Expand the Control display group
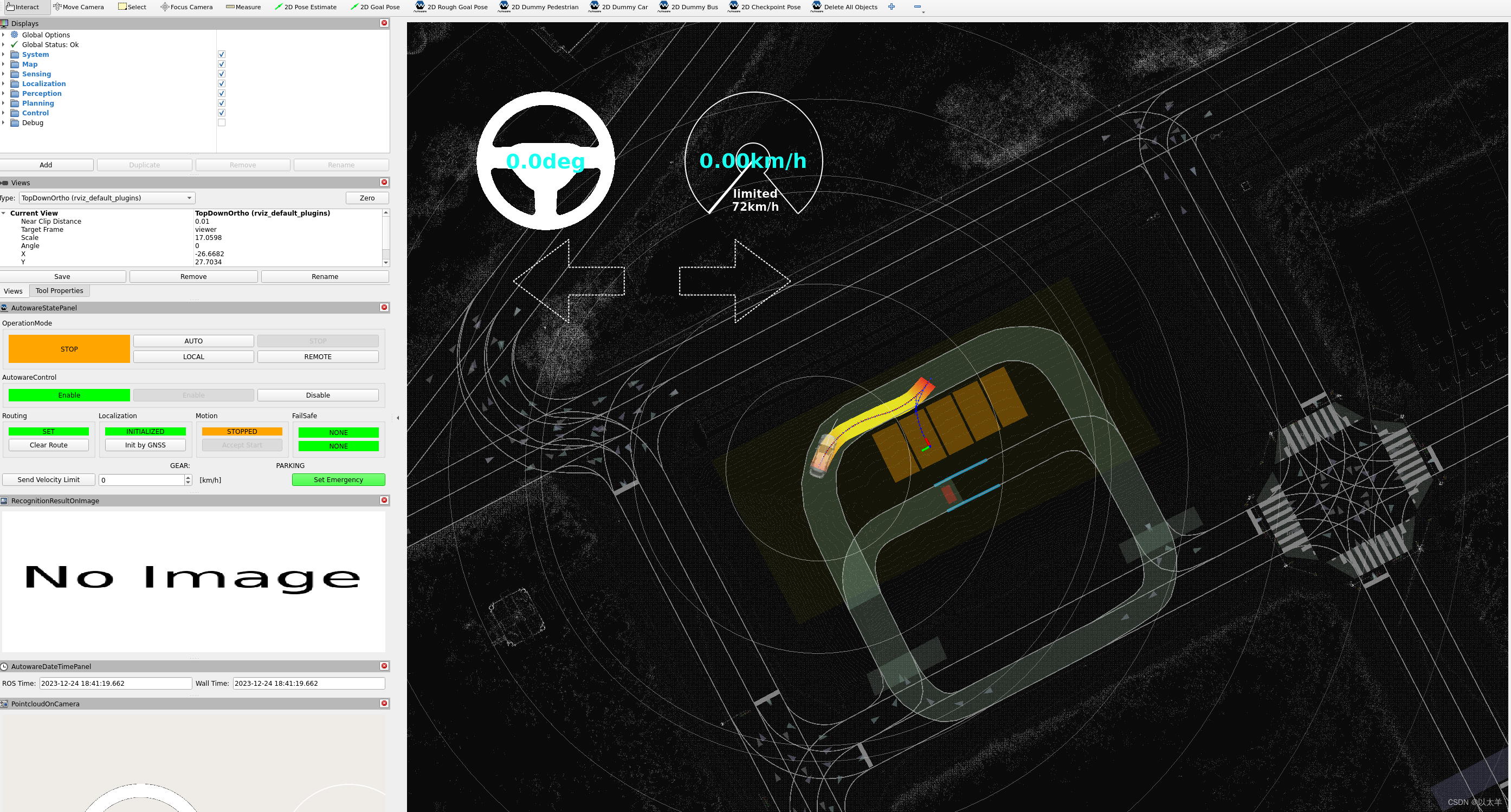Image resolution: width=1511 pixels, height=812 pixels. pyautogui.click(x=3, y=113)
